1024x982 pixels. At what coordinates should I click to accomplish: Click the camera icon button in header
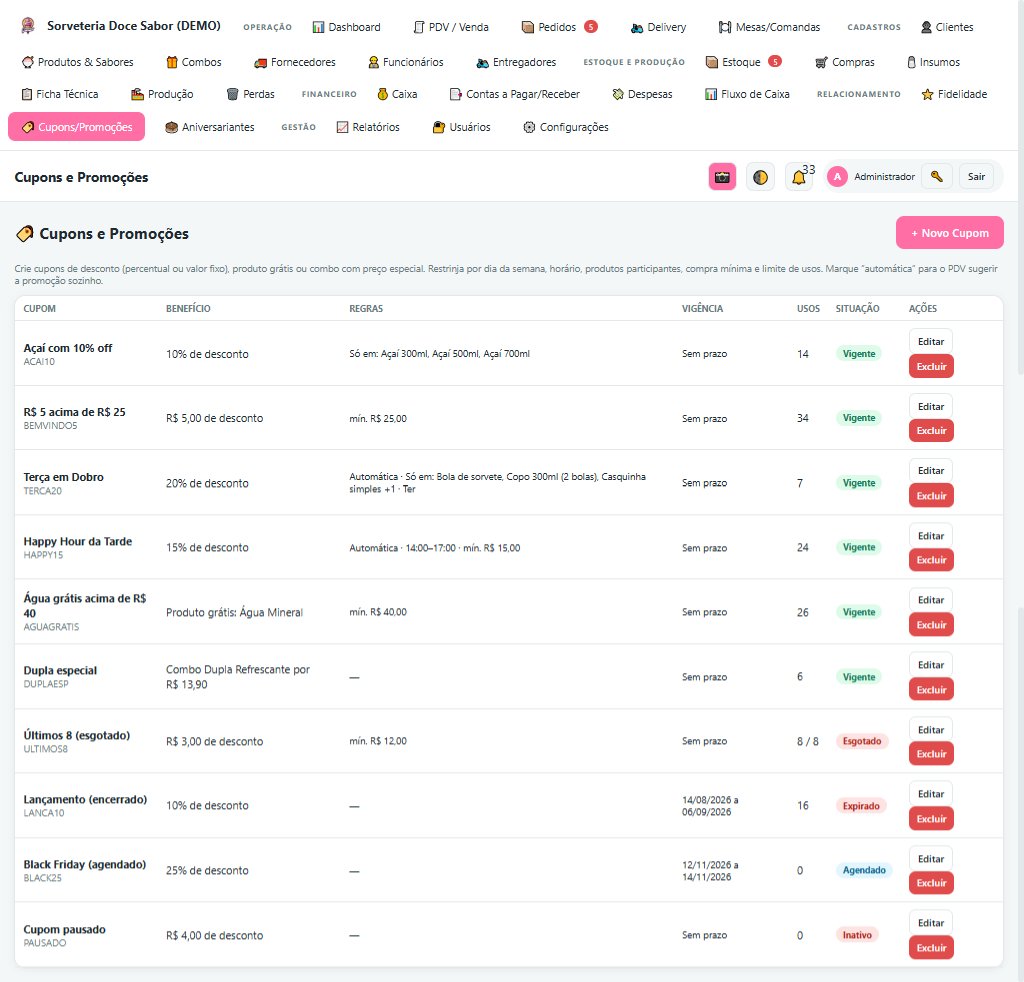click(x=722, y=177)
